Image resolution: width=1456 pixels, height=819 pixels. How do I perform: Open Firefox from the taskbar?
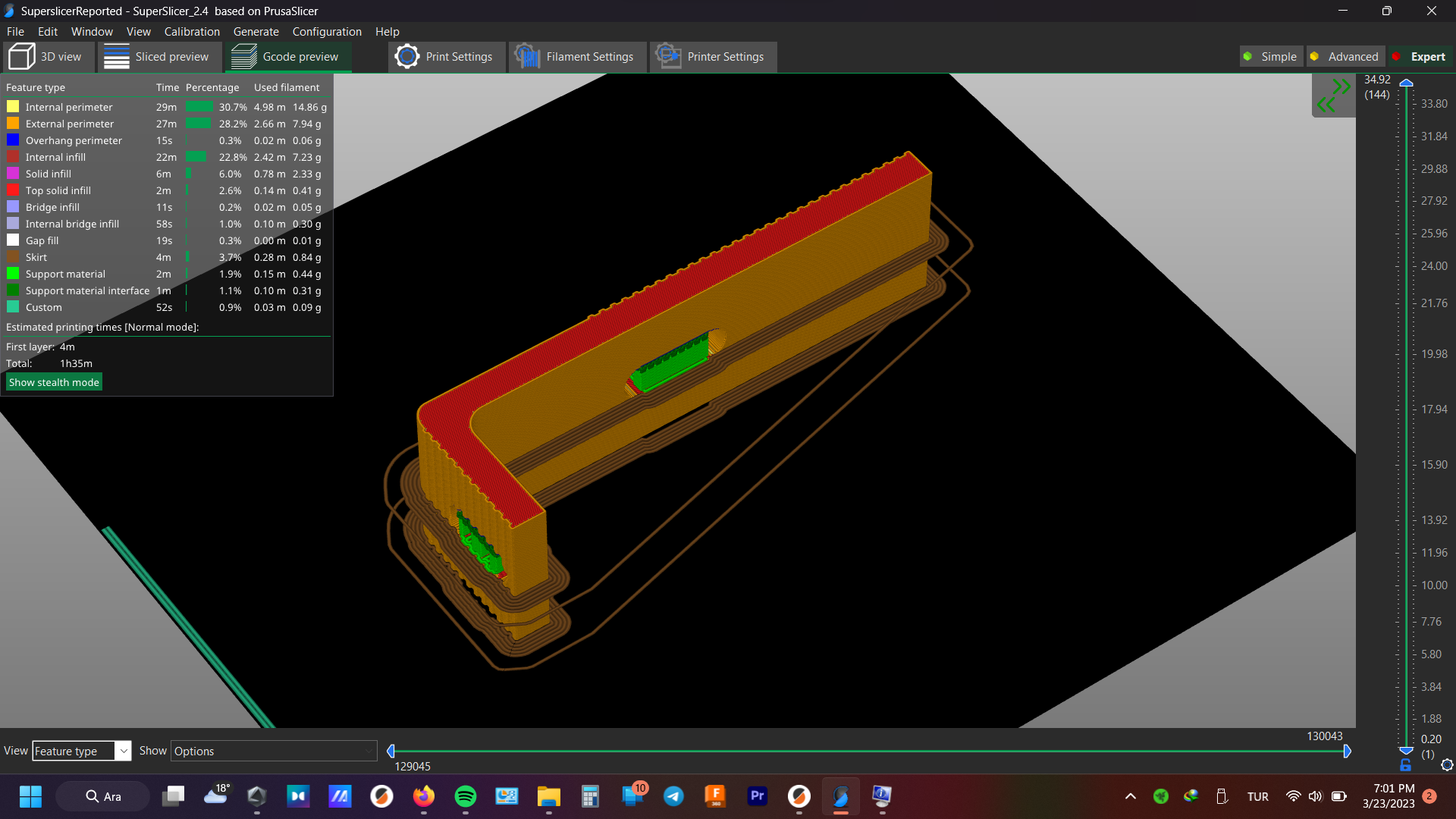(424, 796)
